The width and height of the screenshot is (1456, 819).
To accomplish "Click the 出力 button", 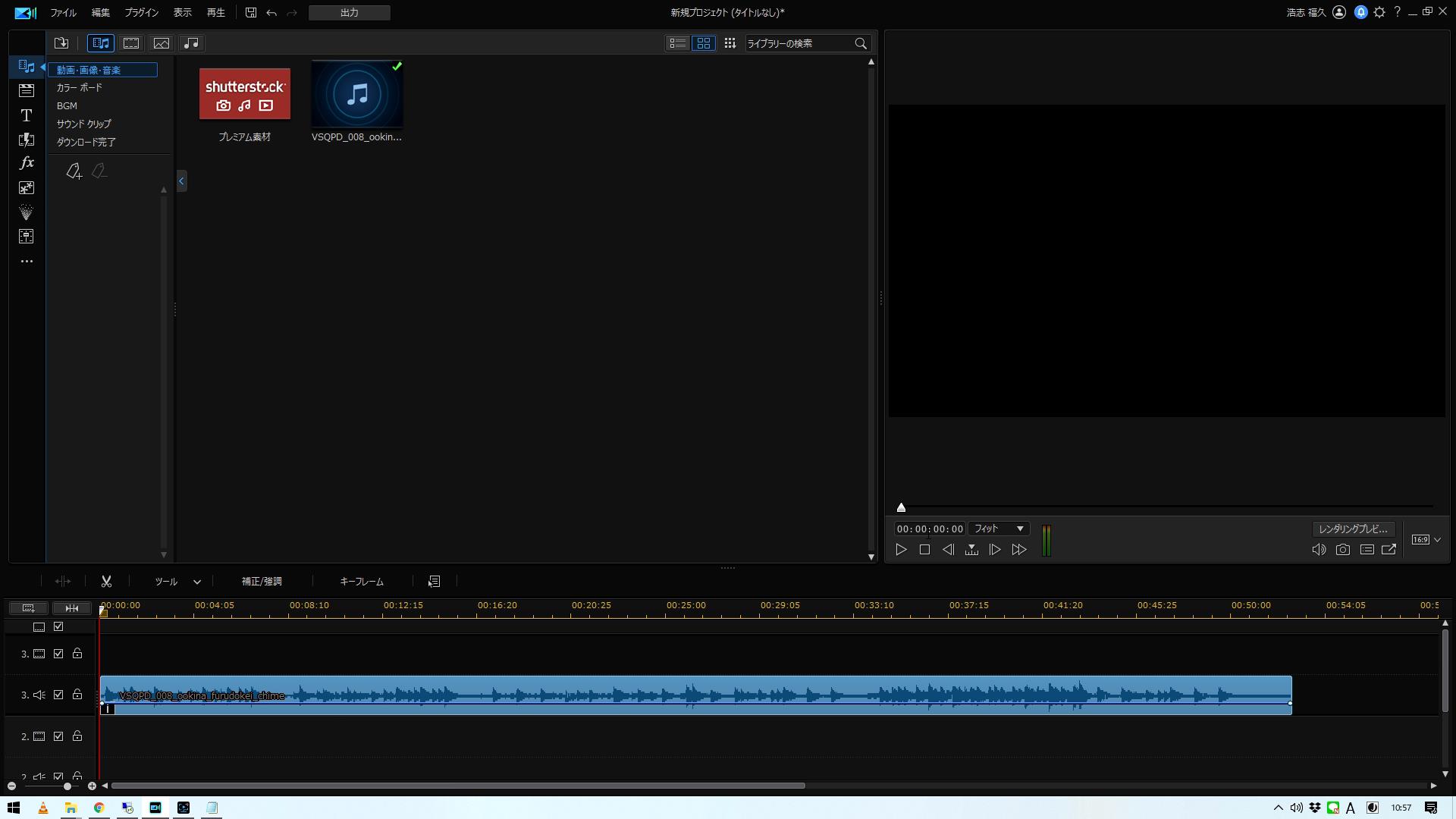I will (349, 13).
